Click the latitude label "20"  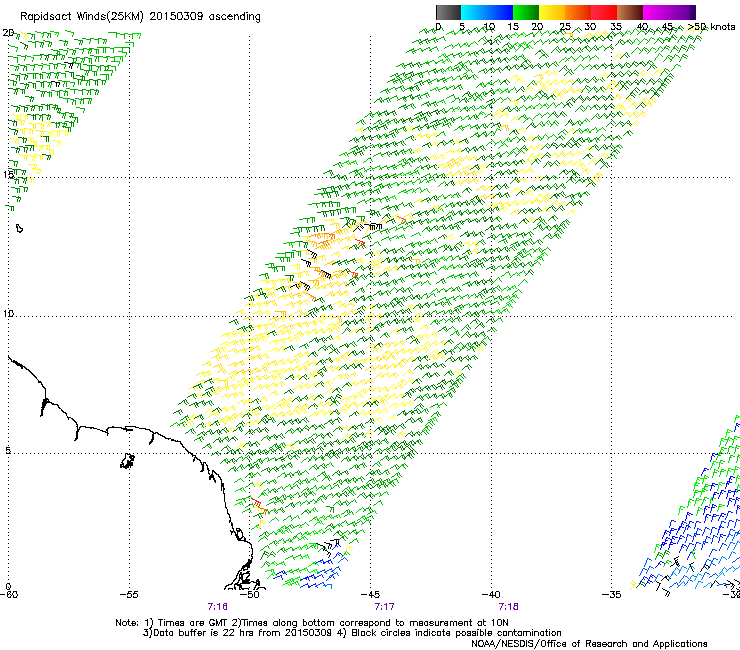(x=8, y=33)
